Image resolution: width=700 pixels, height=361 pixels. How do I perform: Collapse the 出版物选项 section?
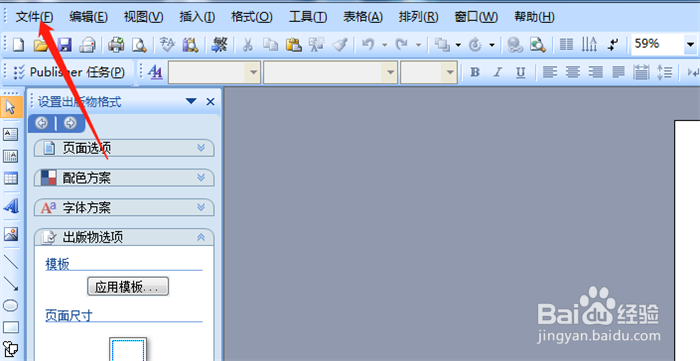coord(124,237)
